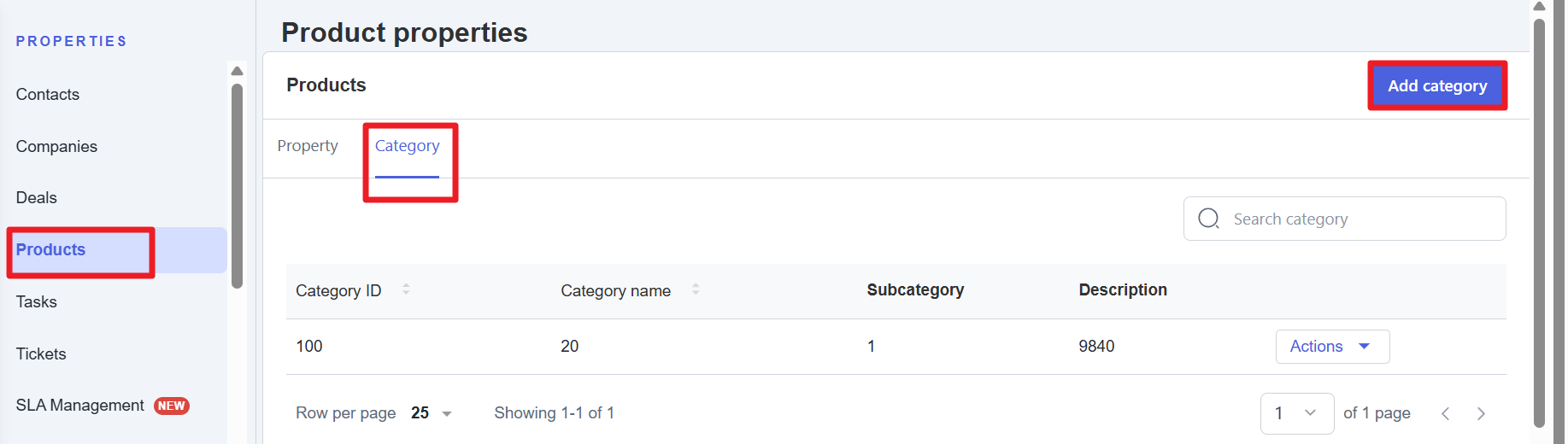Switch to the Property tab

pyautogui.click(x=308, y=146)
